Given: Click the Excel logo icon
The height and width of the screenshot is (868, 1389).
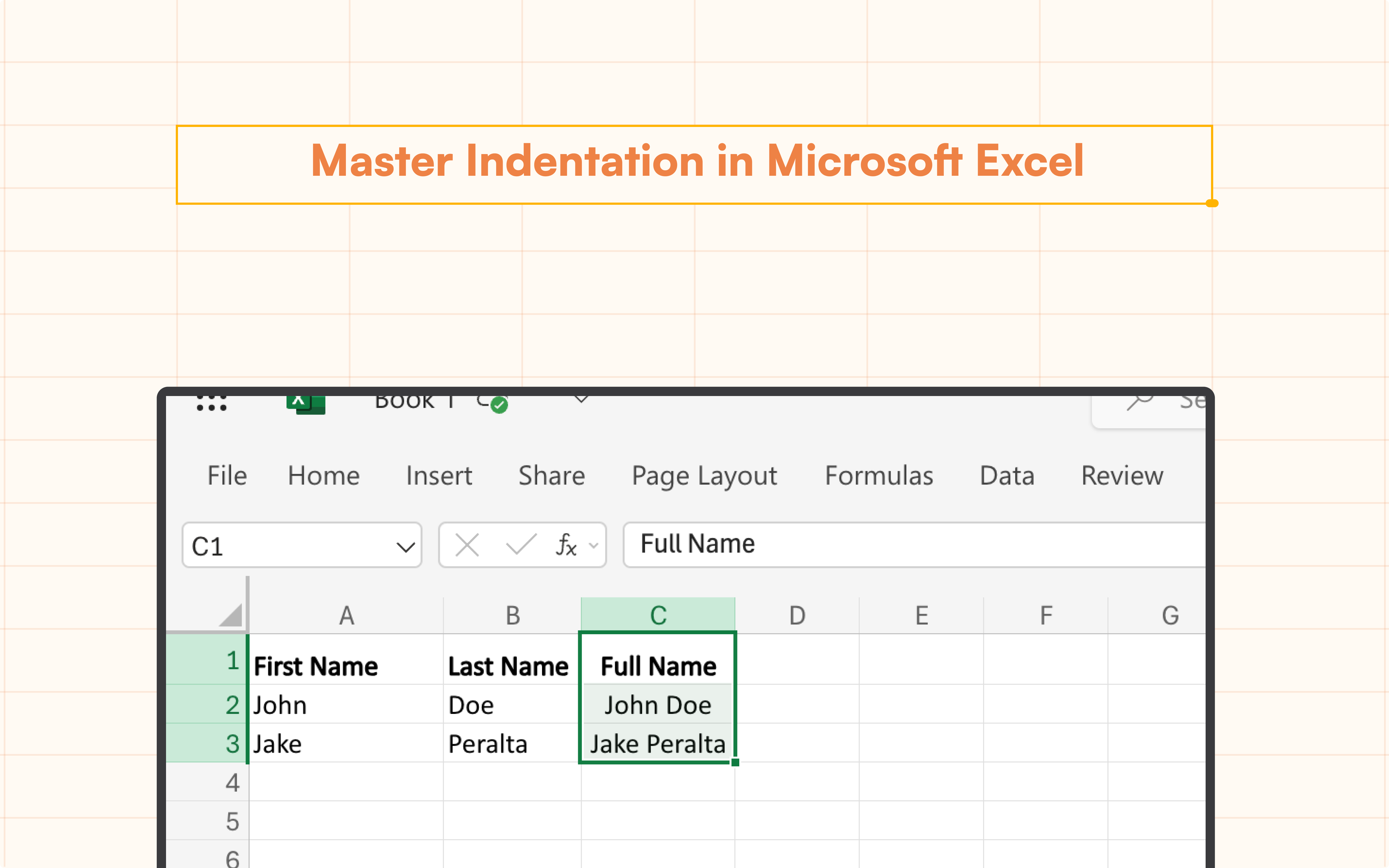Looking at the screenshot, I should [x=306, y=404].
